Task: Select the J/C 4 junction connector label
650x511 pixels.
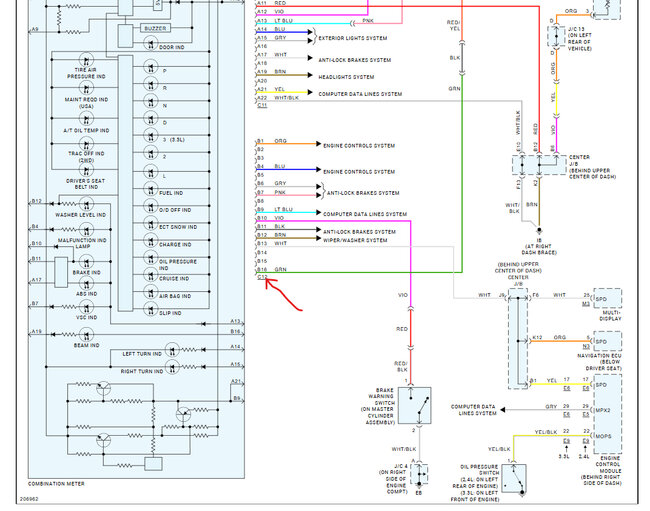Action: [x=393, y=479]
